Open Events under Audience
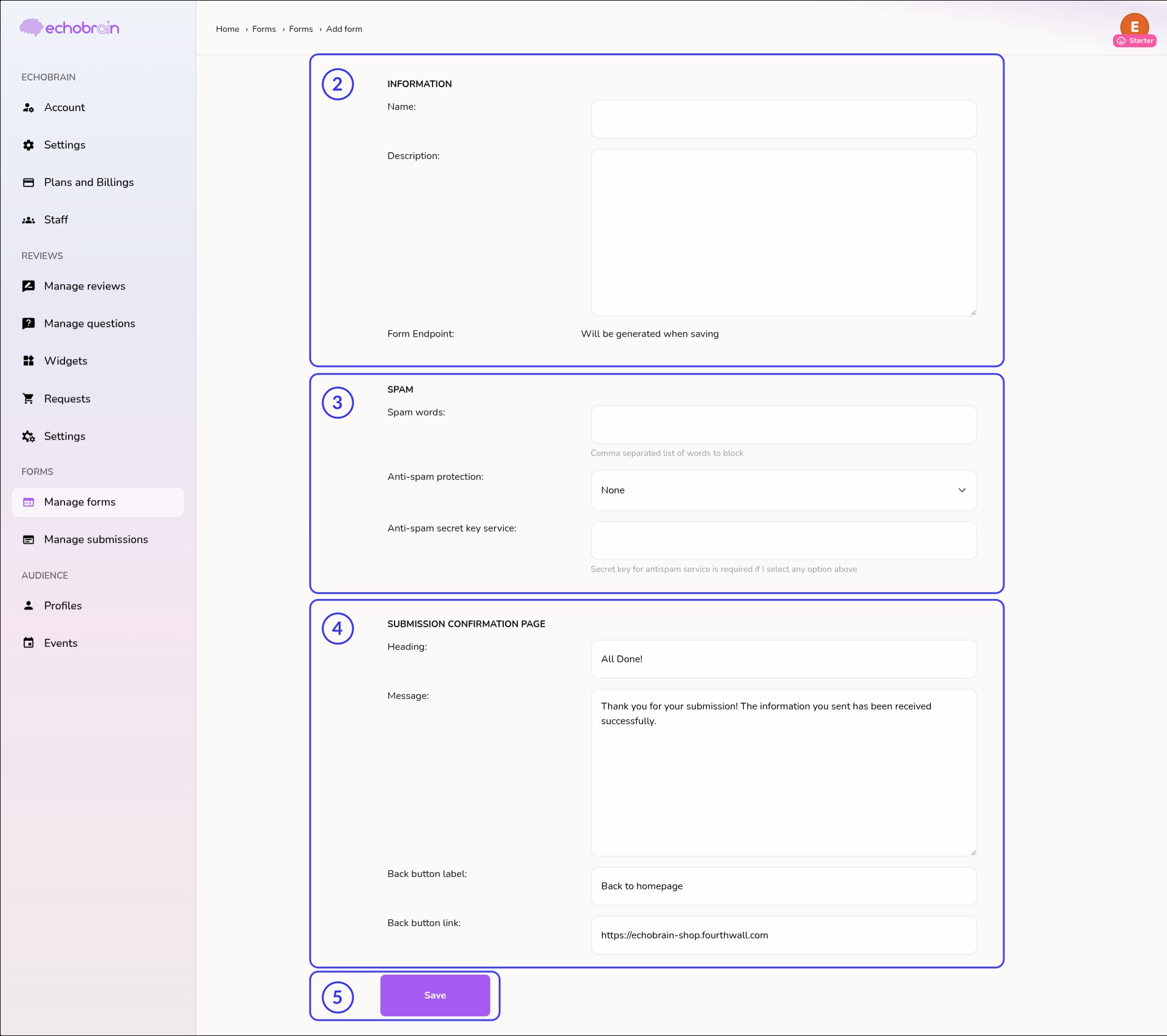This screenshot has width=1167, height=1036. click(98, 643)
